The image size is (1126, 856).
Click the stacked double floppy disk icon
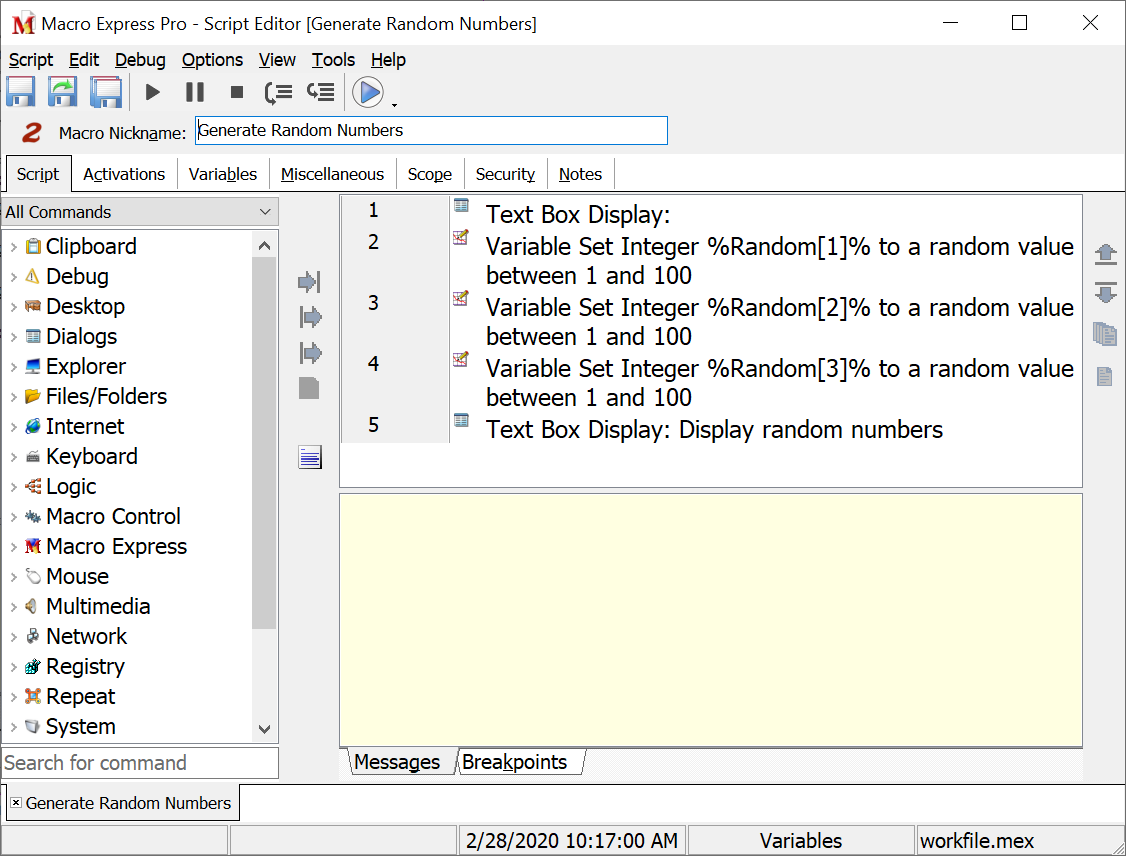tap(106, 93)
